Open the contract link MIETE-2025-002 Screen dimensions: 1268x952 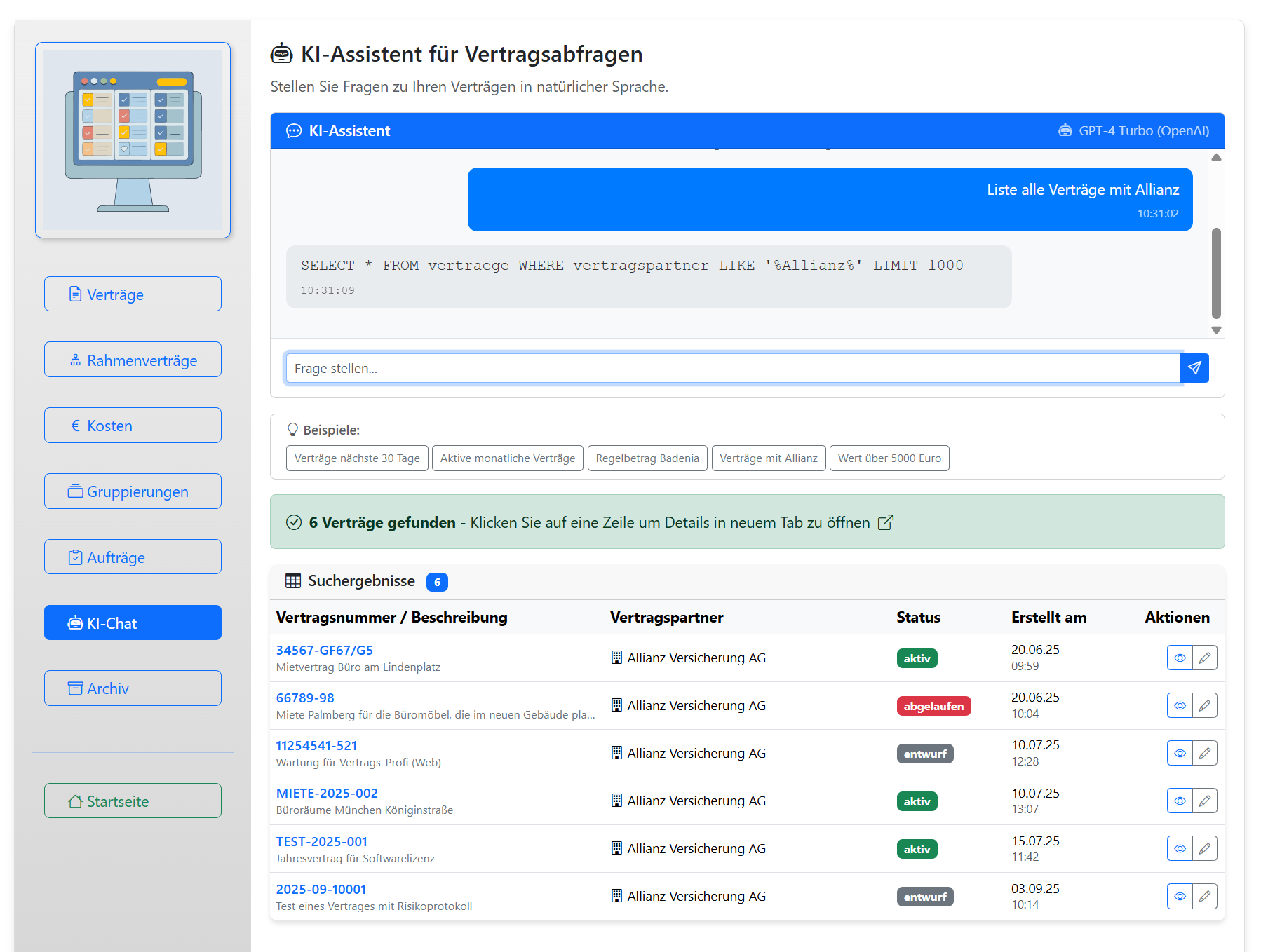click(327, 793)
